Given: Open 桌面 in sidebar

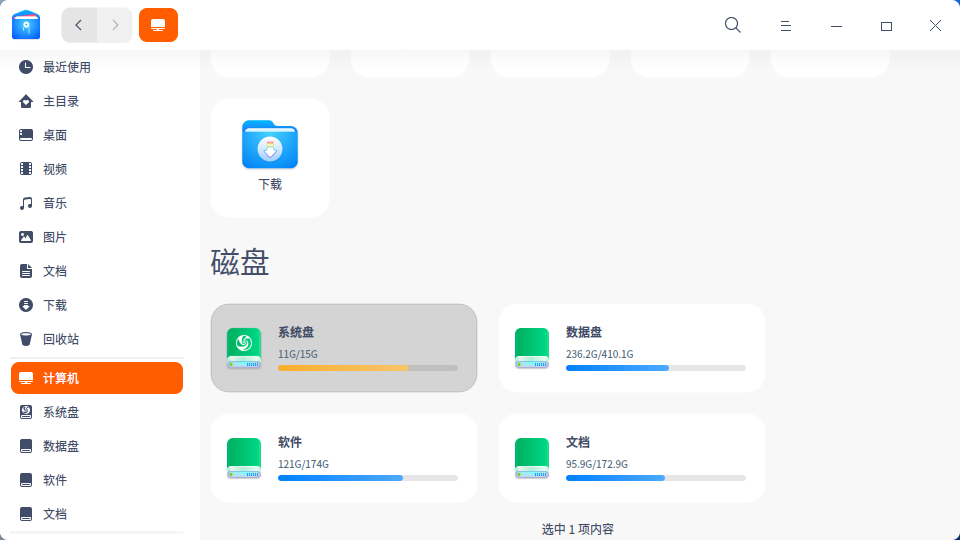Looking at the screenshot, I should 97,135.
